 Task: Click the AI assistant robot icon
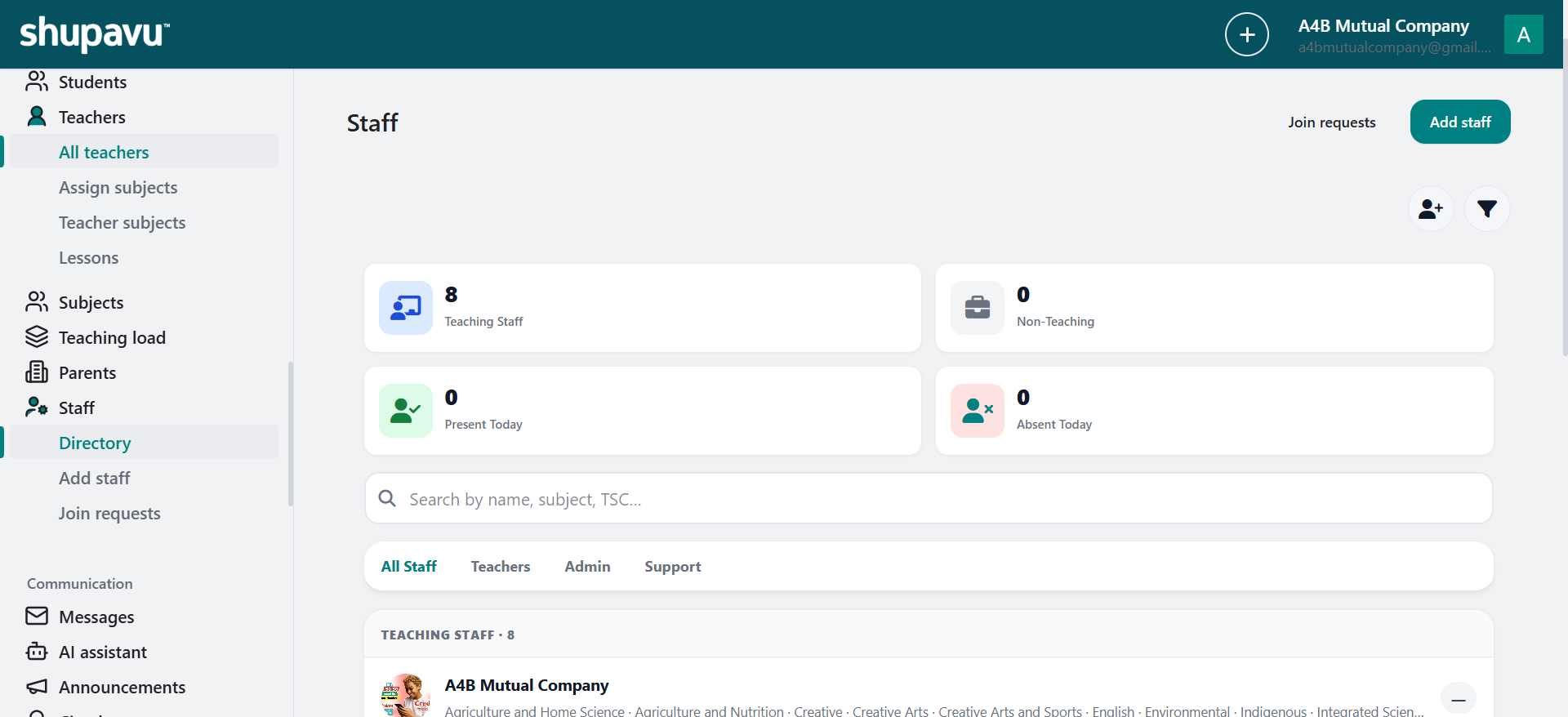[37, 652]
